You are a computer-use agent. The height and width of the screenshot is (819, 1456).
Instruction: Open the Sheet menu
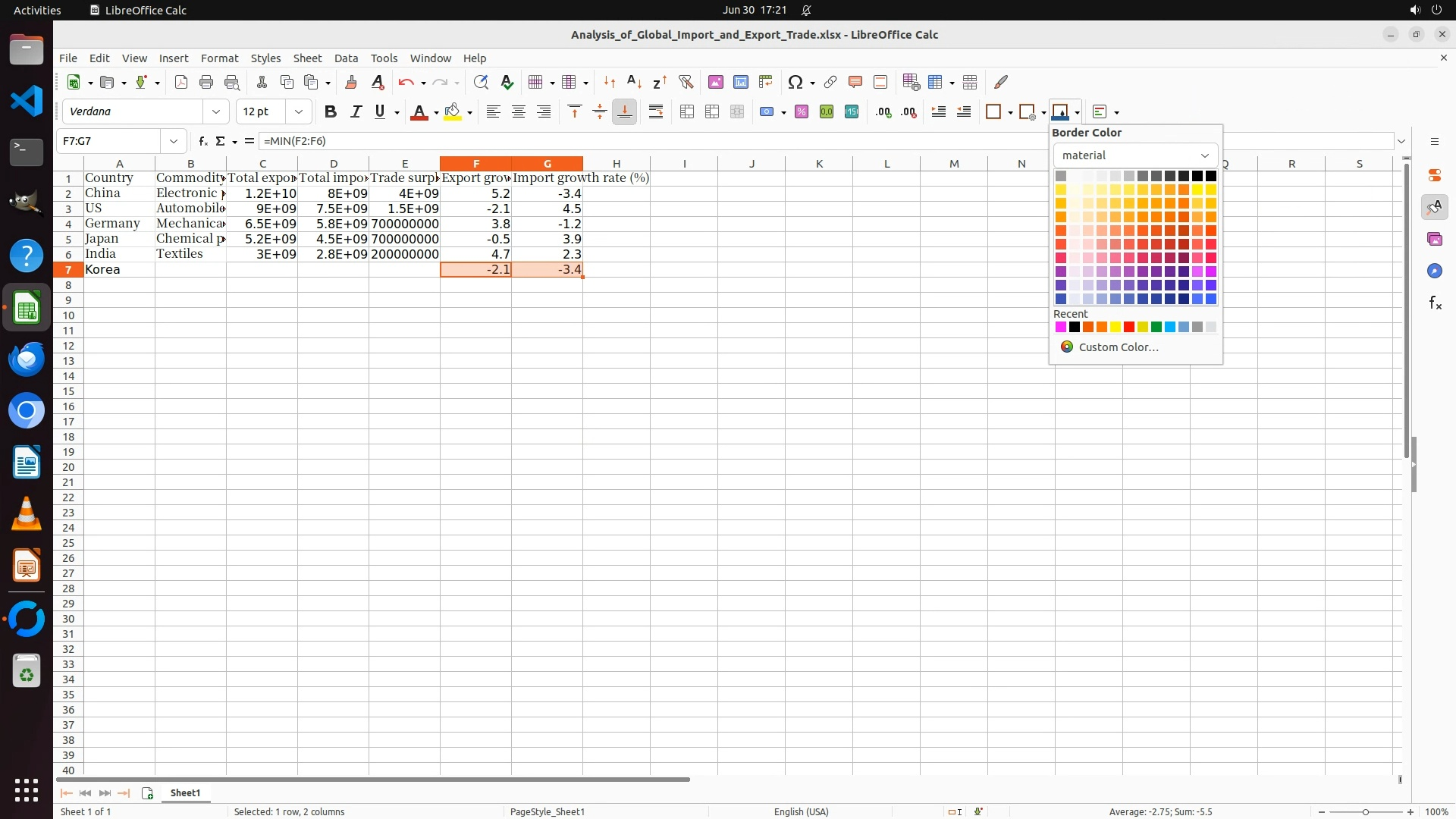click(307, 58)
